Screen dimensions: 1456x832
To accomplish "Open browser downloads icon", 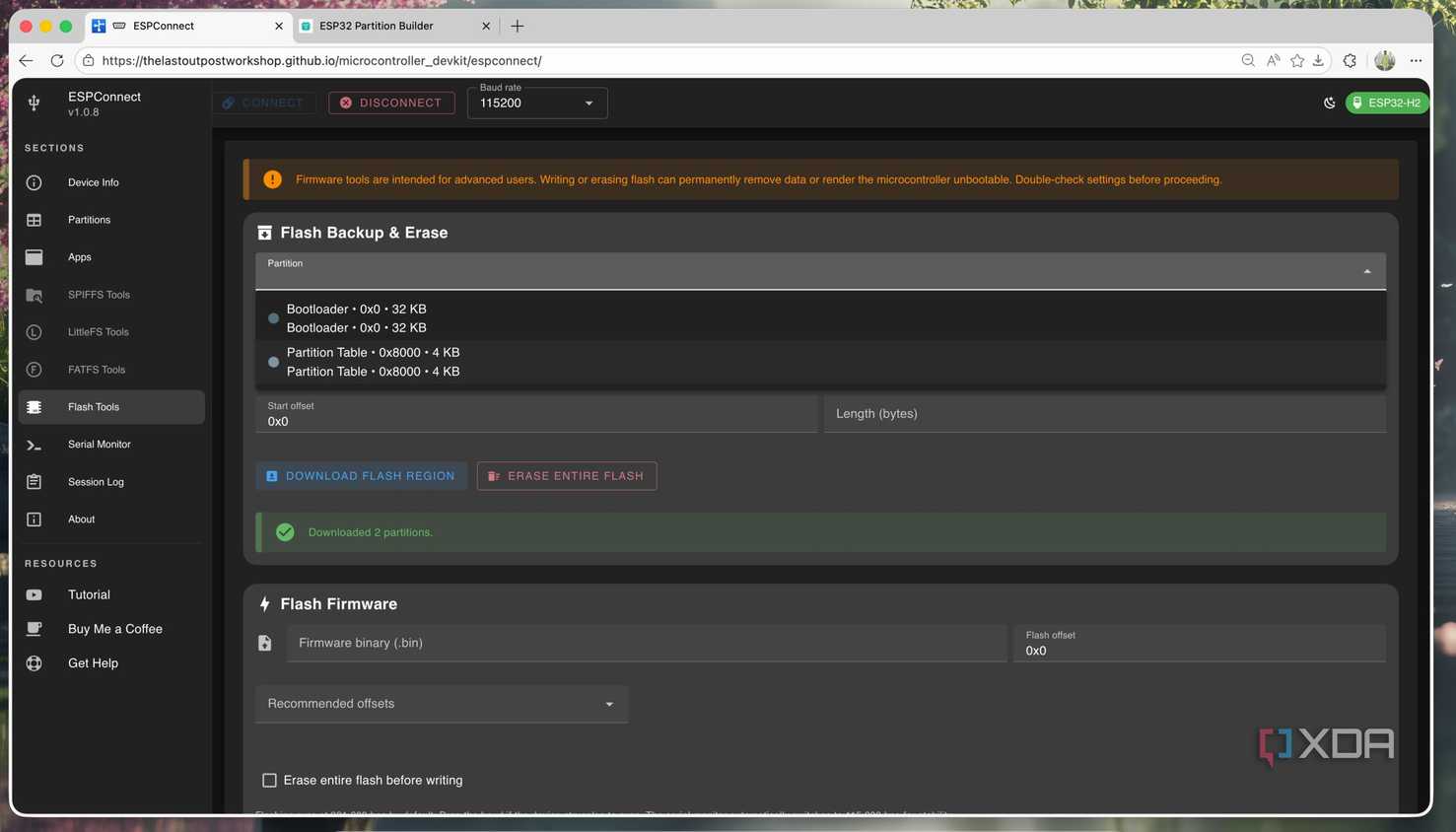I will click(1319, 61).
